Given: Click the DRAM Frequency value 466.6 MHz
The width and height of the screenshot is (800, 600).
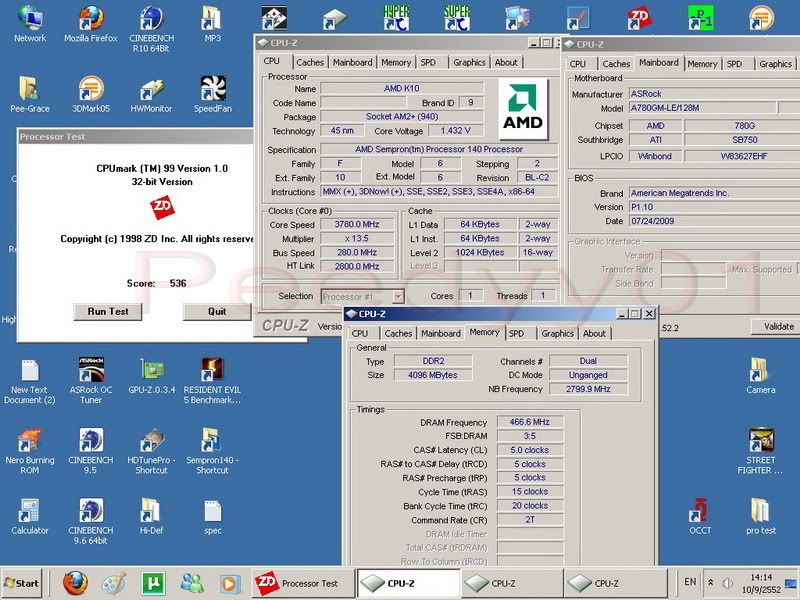Looking at the screenshot, I should [x=530, y=422].
